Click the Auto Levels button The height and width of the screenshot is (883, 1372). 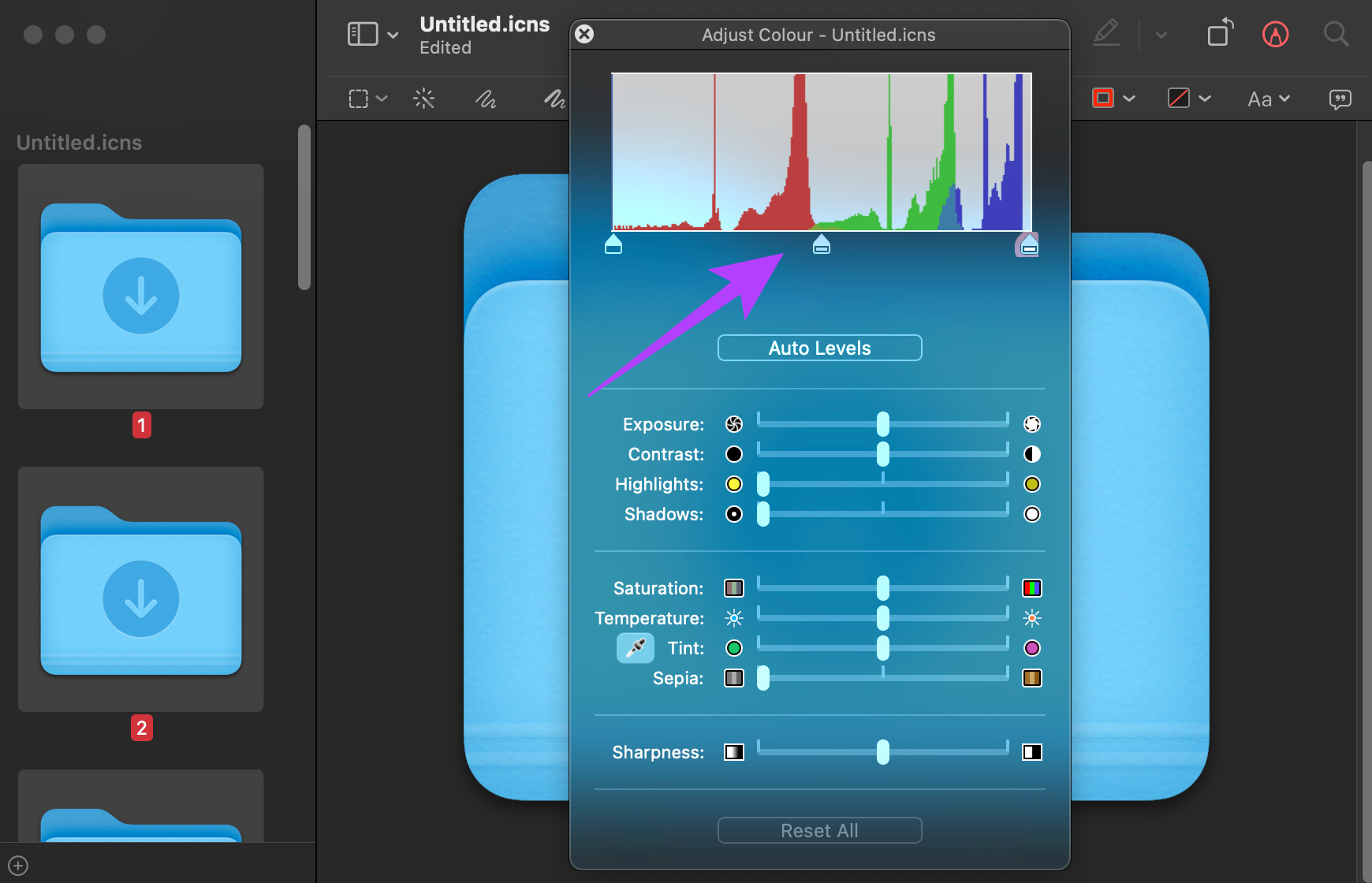[x=820, y=348]
